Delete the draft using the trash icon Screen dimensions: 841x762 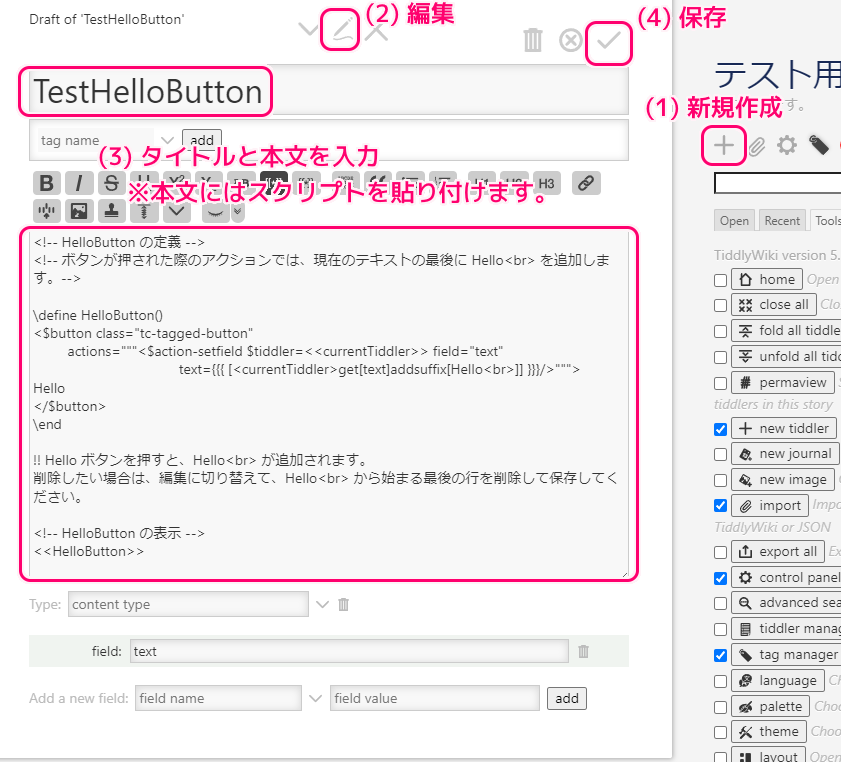pos(533,40)
